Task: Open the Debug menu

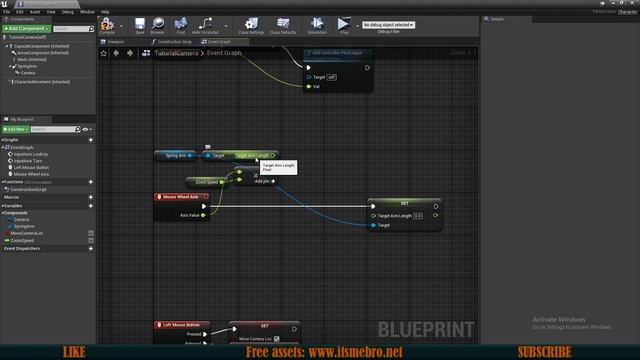Action: tap(68, 12)
